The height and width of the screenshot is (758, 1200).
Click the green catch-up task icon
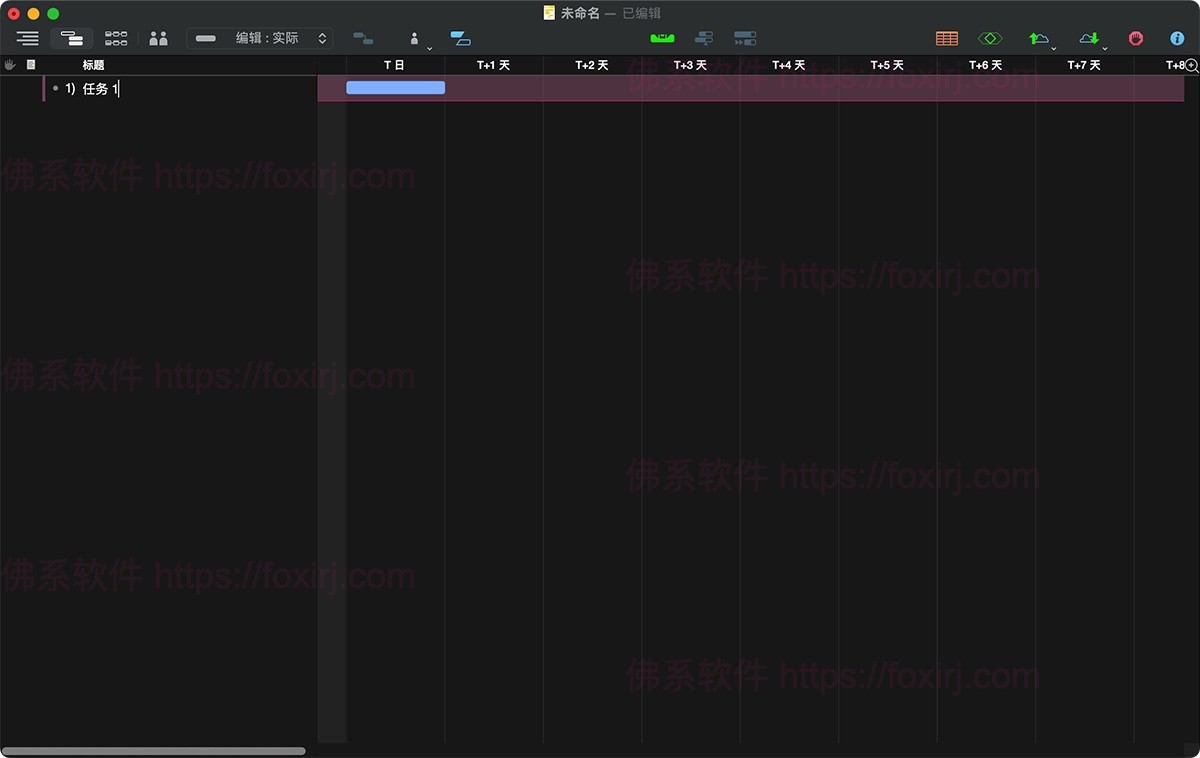click(x=661, y=36)
